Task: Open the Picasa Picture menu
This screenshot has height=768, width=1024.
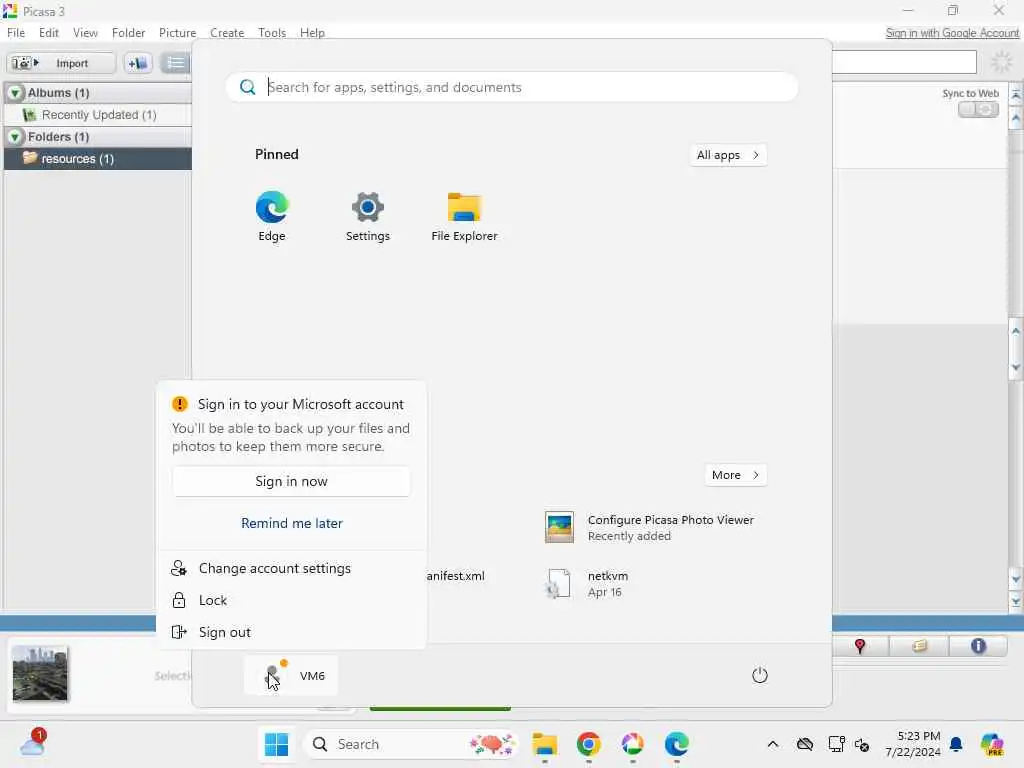Action: click(177, 33)
